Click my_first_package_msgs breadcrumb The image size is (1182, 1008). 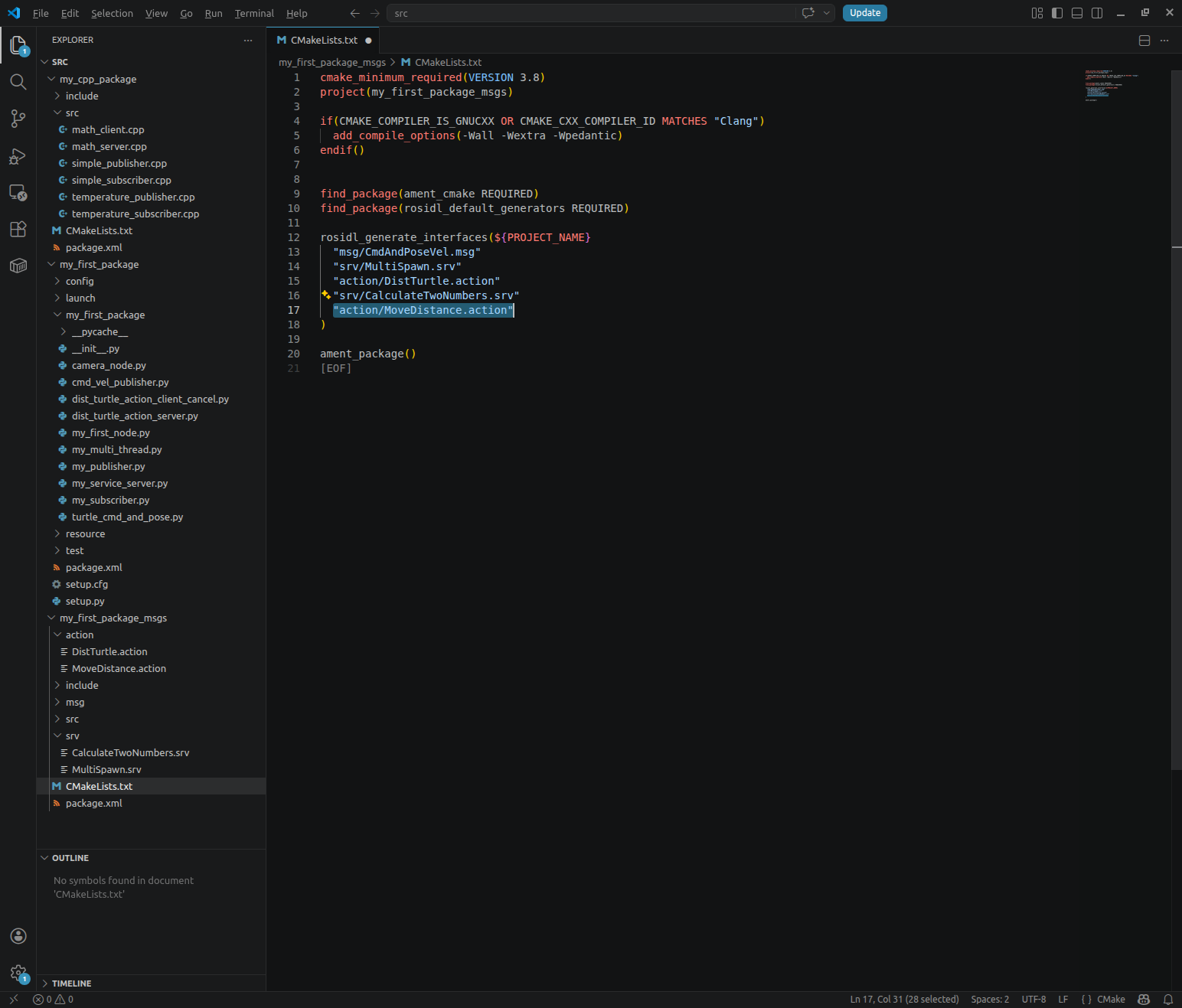pyautogui.click(x=332, y=62)
